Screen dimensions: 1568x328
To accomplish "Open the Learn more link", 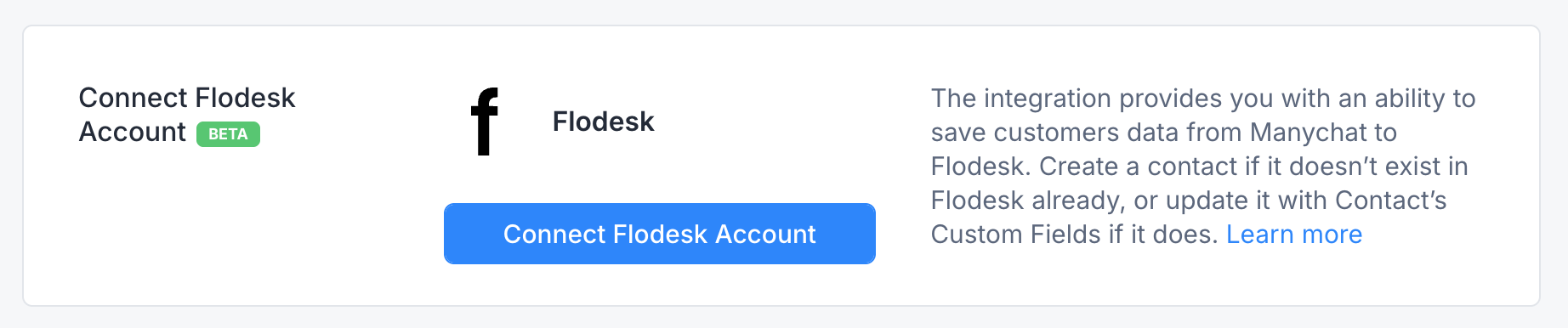I will tap(1294, 234).
